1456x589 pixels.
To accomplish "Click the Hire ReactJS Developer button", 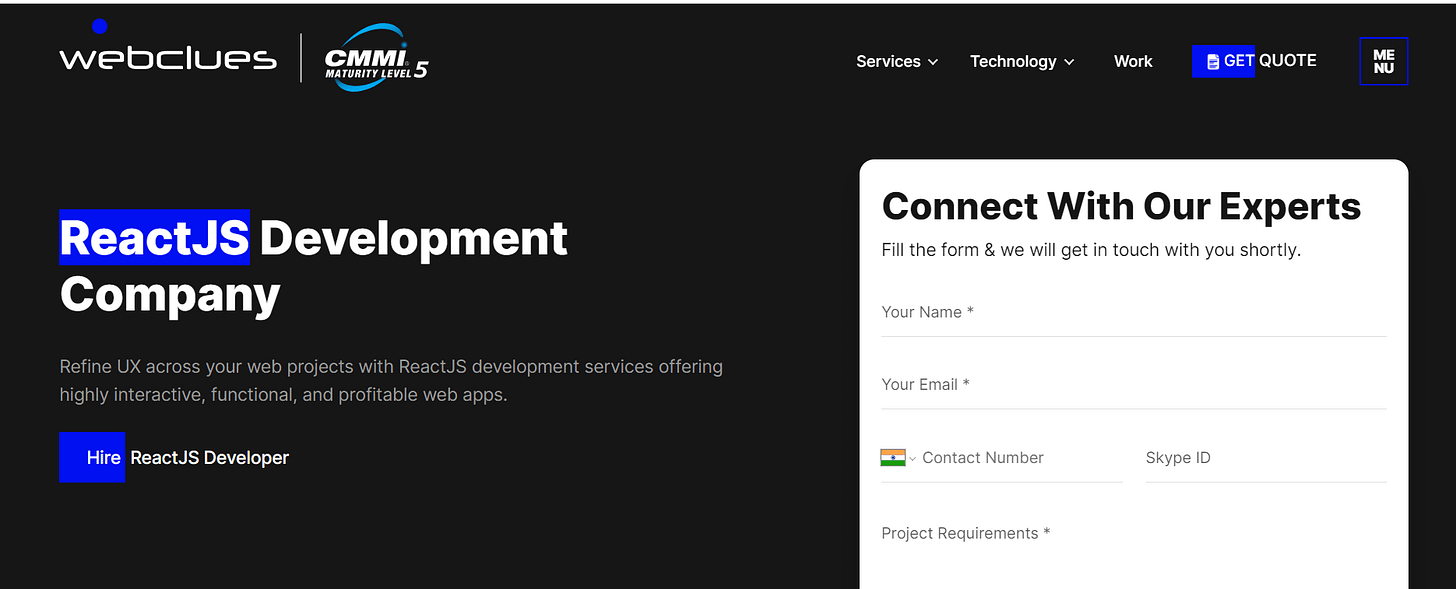I will (174, 457).
